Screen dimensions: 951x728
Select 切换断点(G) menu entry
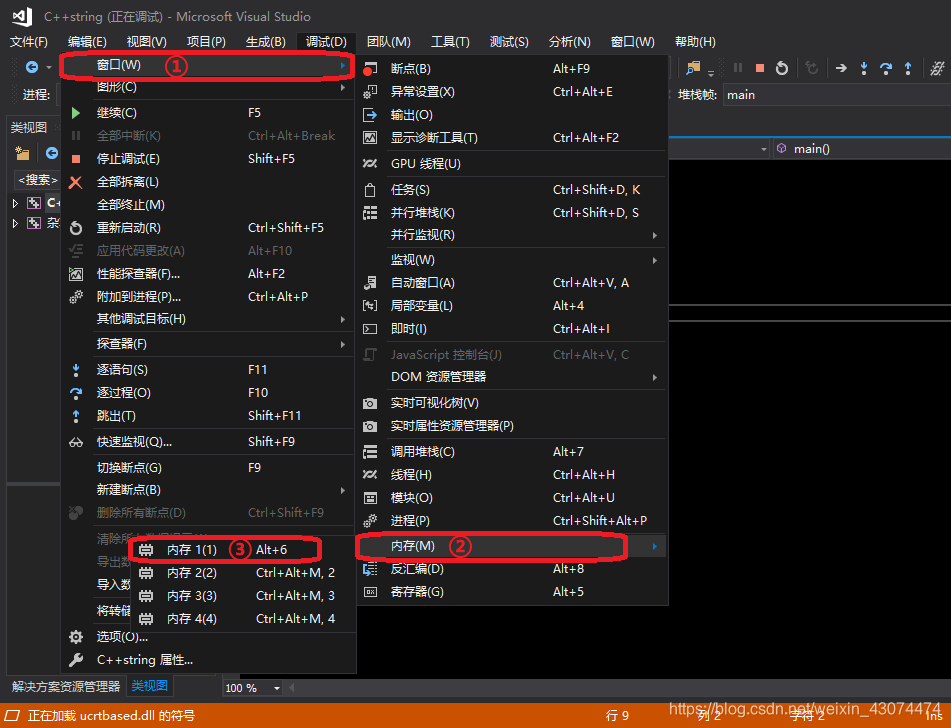(x=209, y=468)
